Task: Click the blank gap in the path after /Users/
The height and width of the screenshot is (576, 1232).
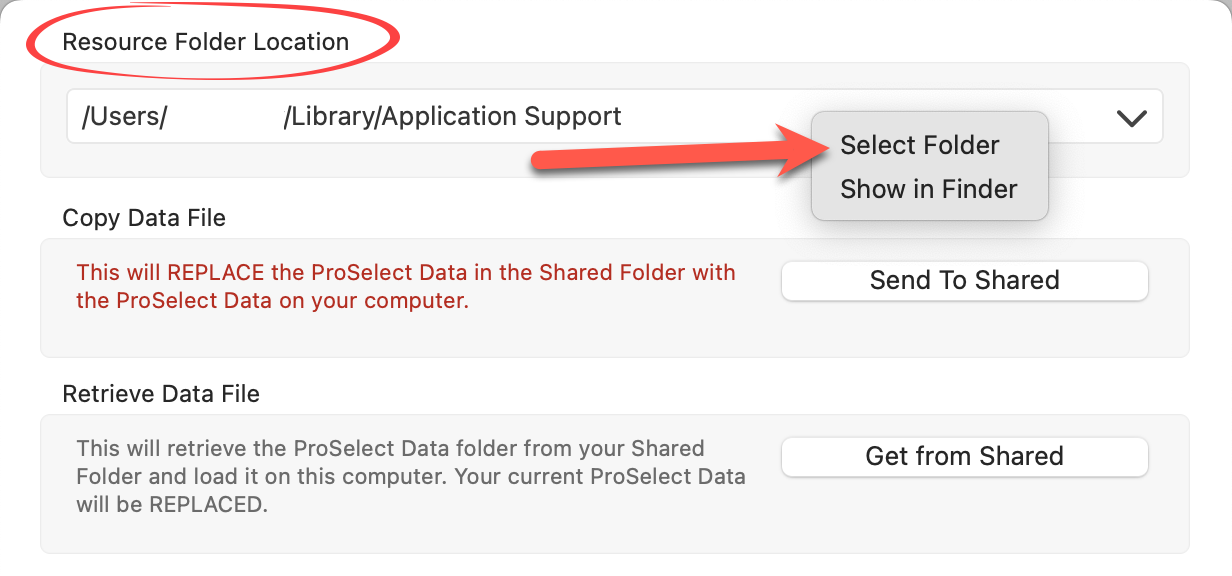Action: [x=225, y=117]
